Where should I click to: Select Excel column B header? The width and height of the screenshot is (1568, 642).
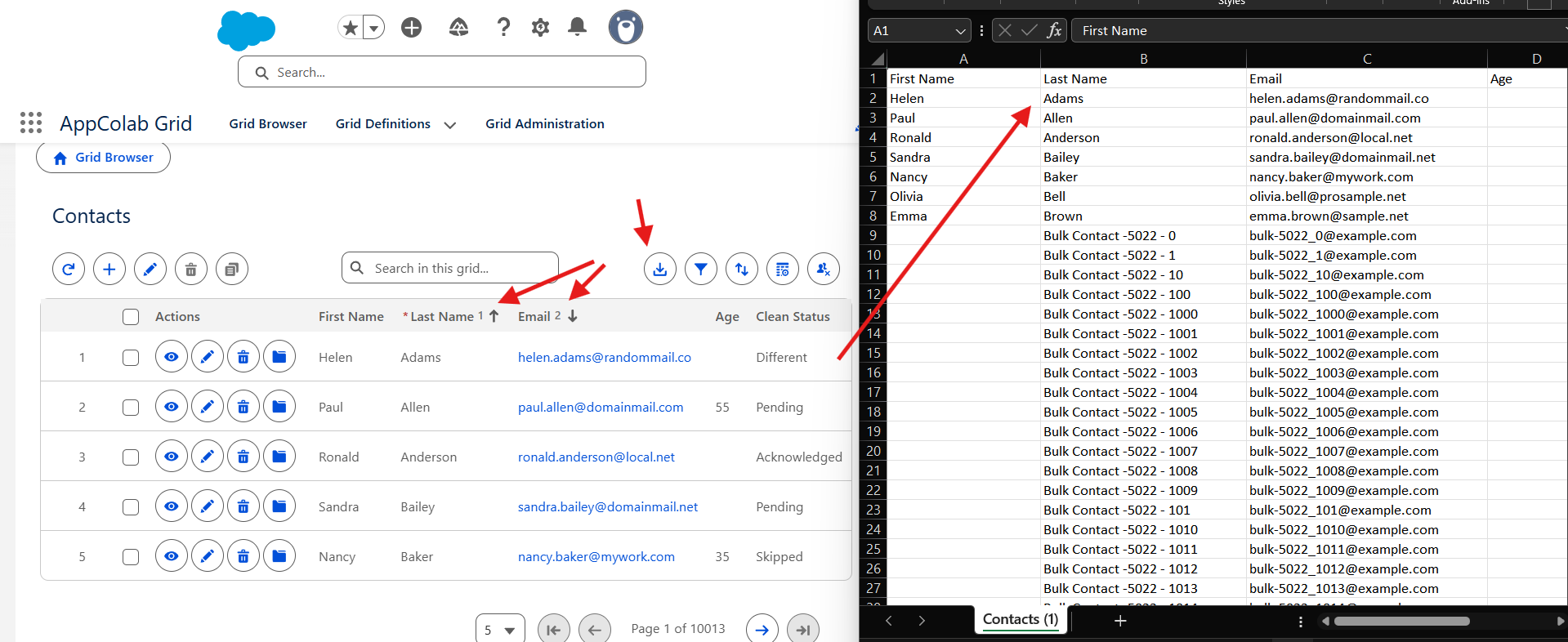[1143, 59]
